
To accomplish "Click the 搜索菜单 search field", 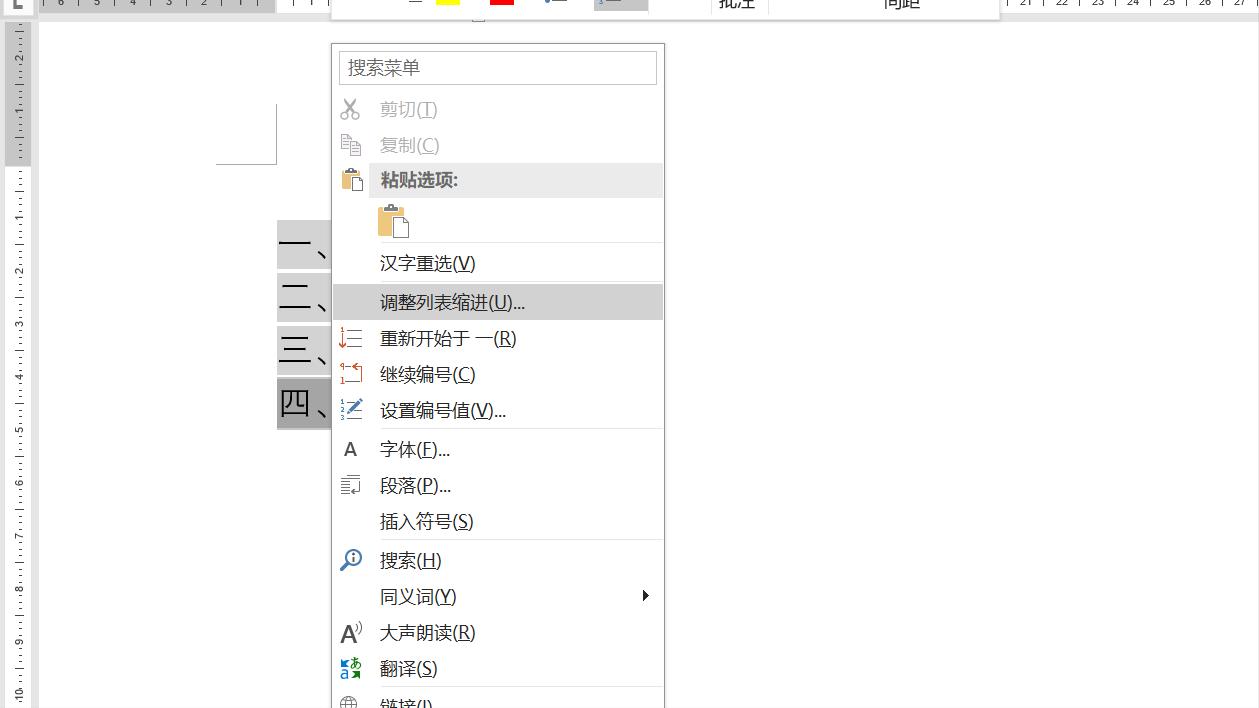I will point(498,68).
